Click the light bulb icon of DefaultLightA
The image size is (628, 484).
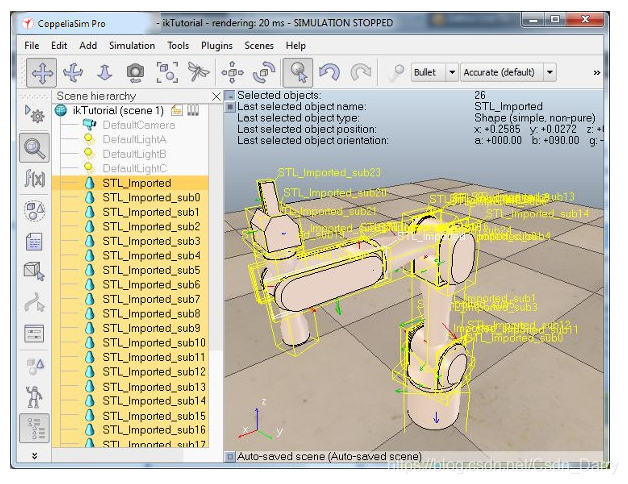pyautogui.click(x=89, y=139)
